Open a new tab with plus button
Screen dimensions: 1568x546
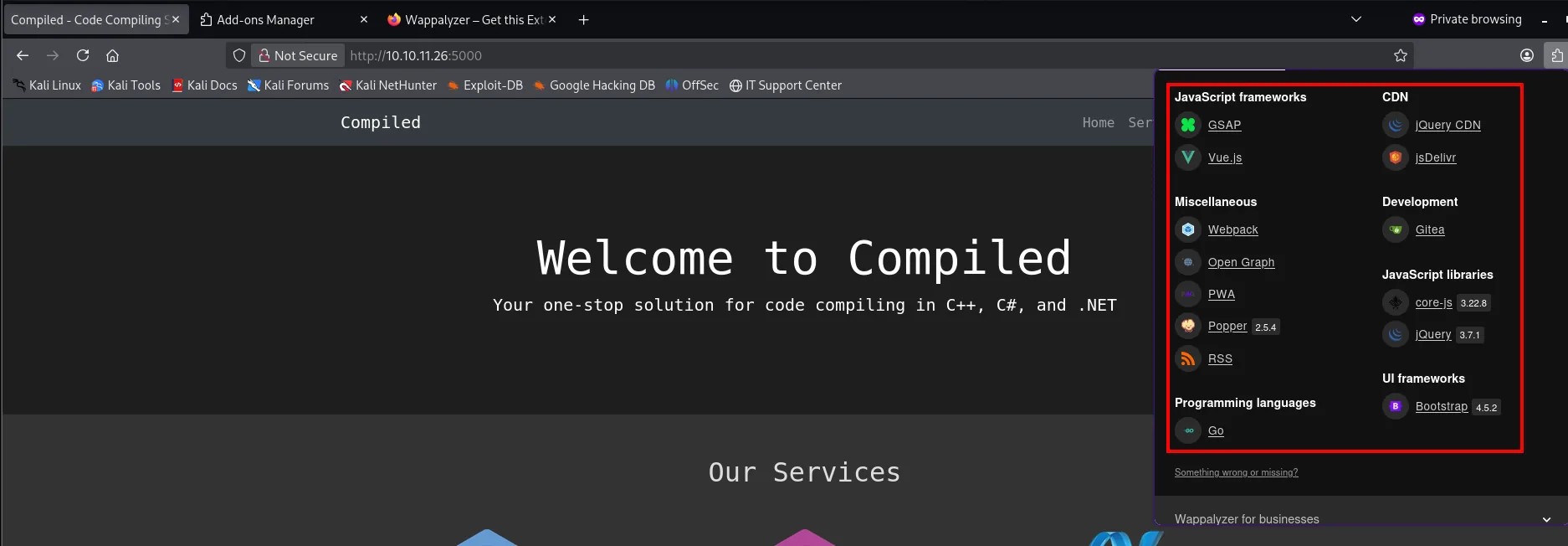point(584,19)
